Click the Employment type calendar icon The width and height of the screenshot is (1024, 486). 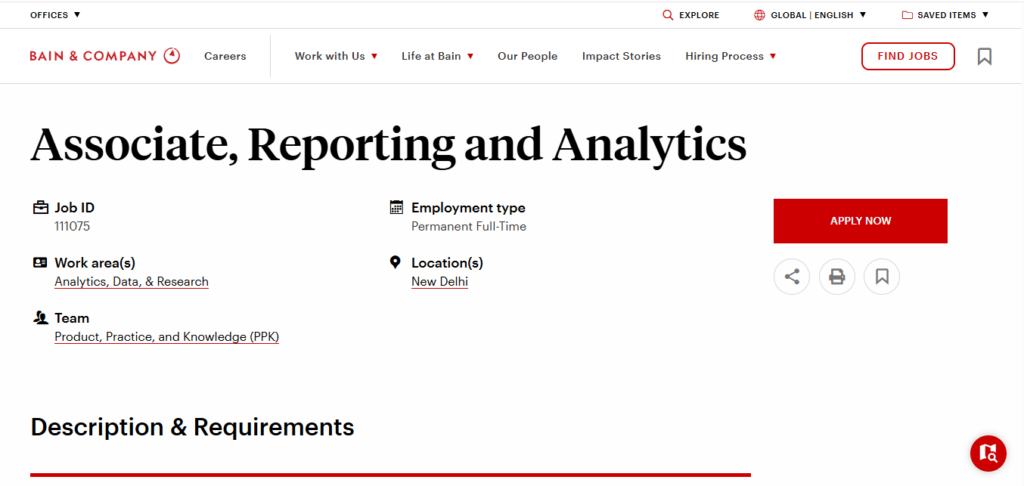396,208
